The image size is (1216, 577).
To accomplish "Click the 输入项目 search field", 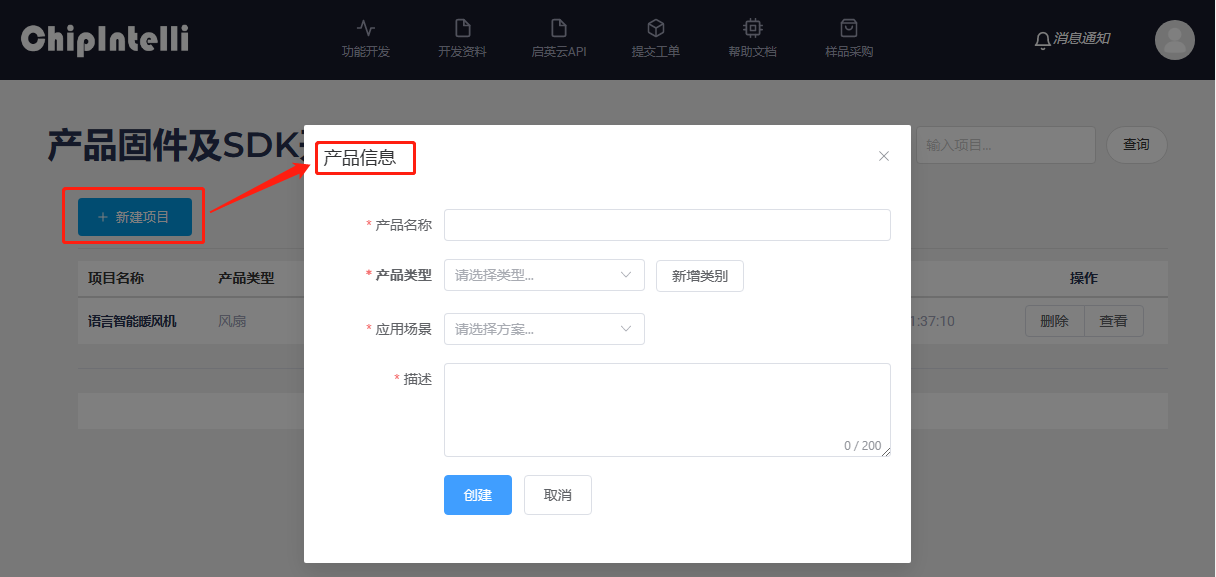I will pos(1005,145).
